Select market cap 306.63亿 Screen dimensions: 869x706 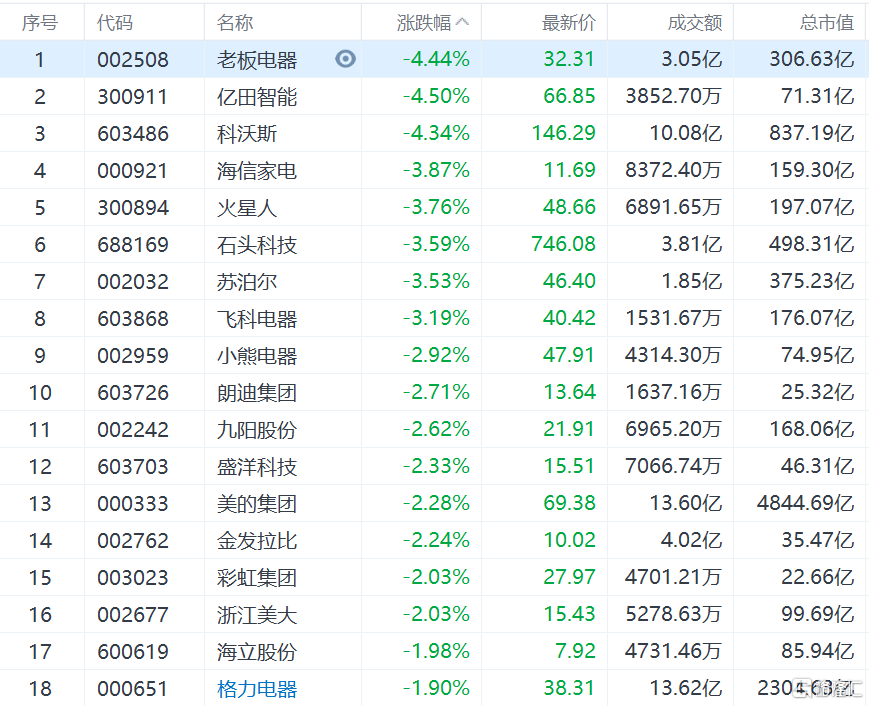click(x=812, y=59)
